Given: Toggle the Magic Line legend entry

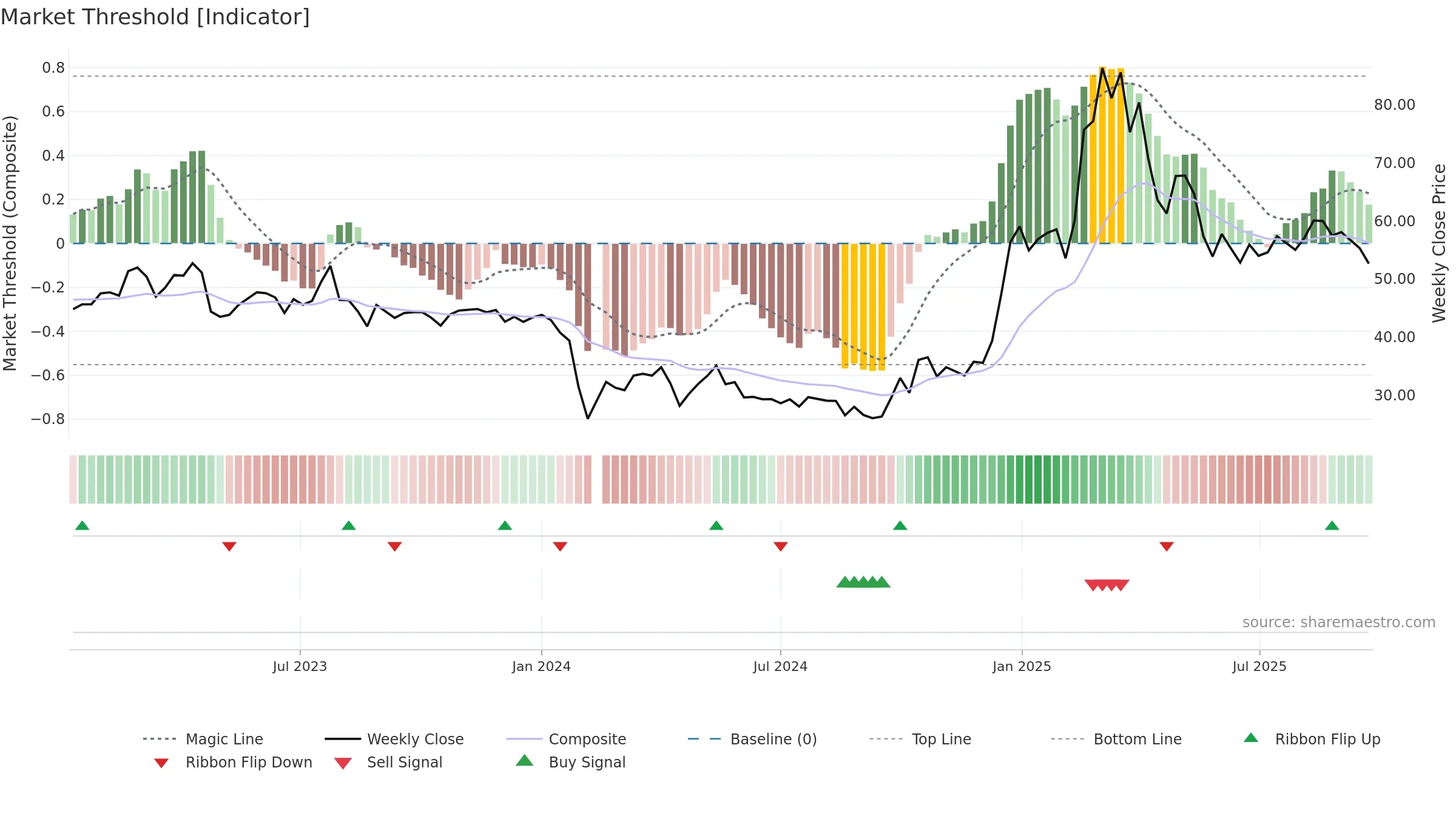Looking at the screenshot, I should coord(203,739).
